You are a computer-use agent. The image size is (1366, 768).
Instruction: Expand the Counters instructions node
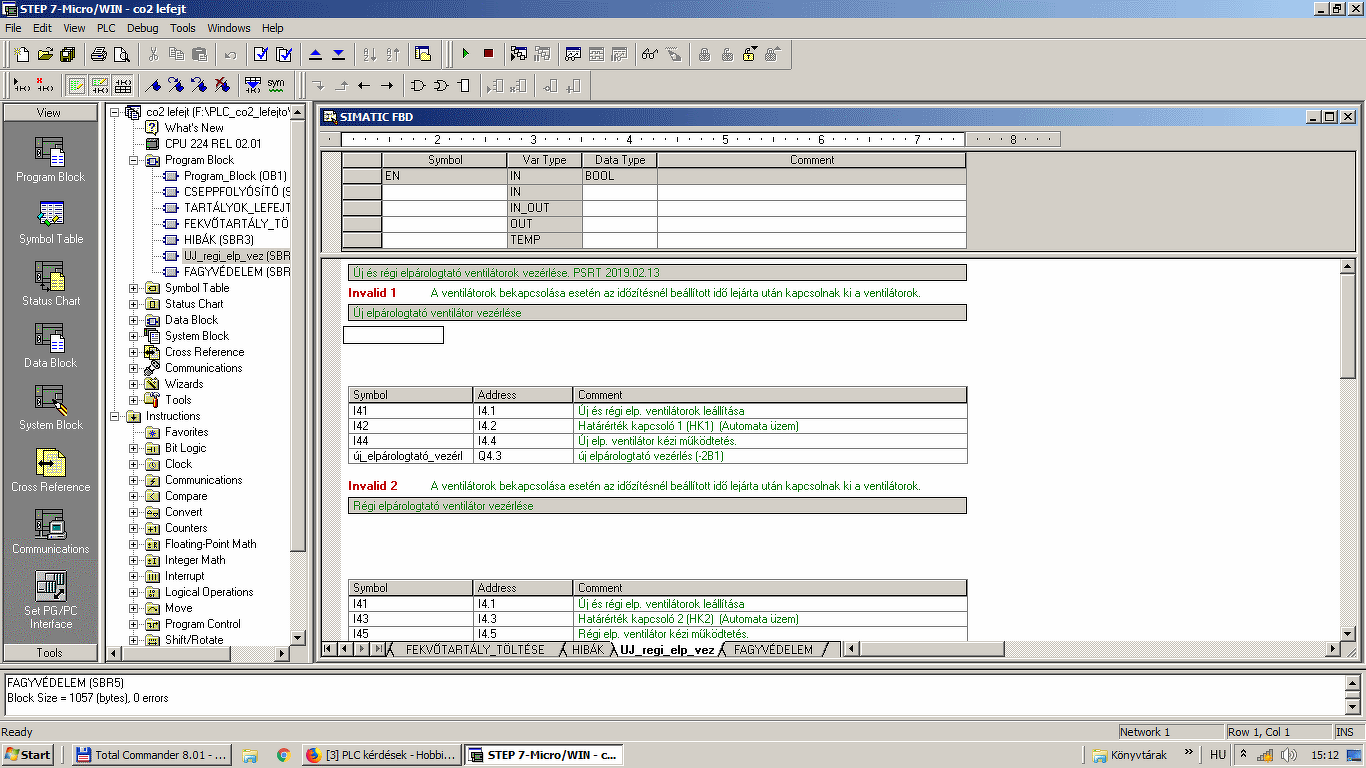tap(134, 528)
